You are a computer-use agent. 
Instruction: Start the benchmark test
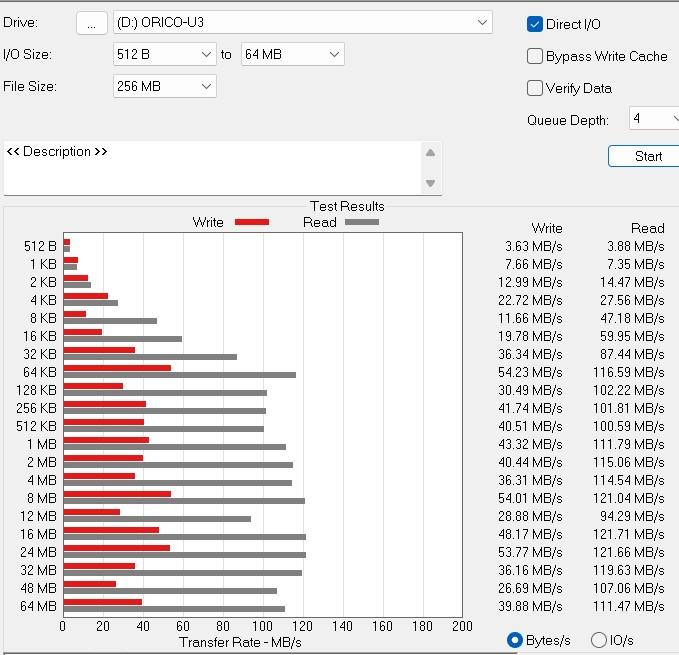643,156
